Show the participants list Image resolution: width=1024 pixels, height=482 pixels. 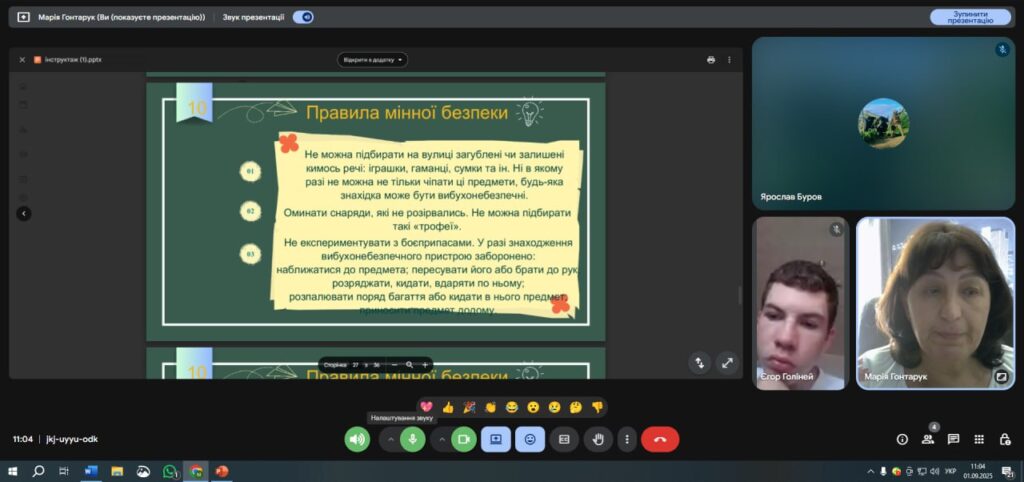(928, 440)
